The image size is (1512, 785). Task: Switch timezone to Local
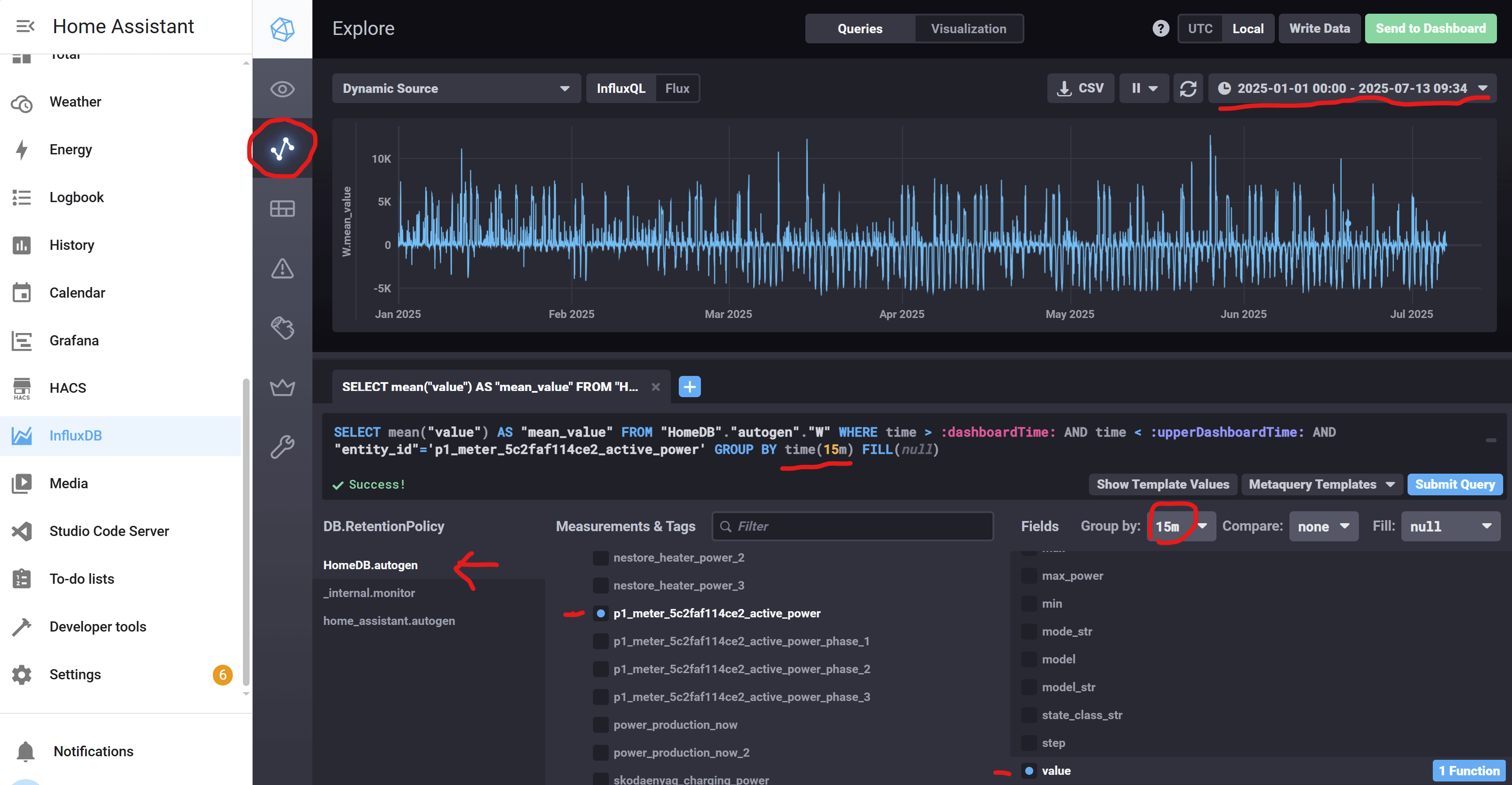(x=1248, y=29)
